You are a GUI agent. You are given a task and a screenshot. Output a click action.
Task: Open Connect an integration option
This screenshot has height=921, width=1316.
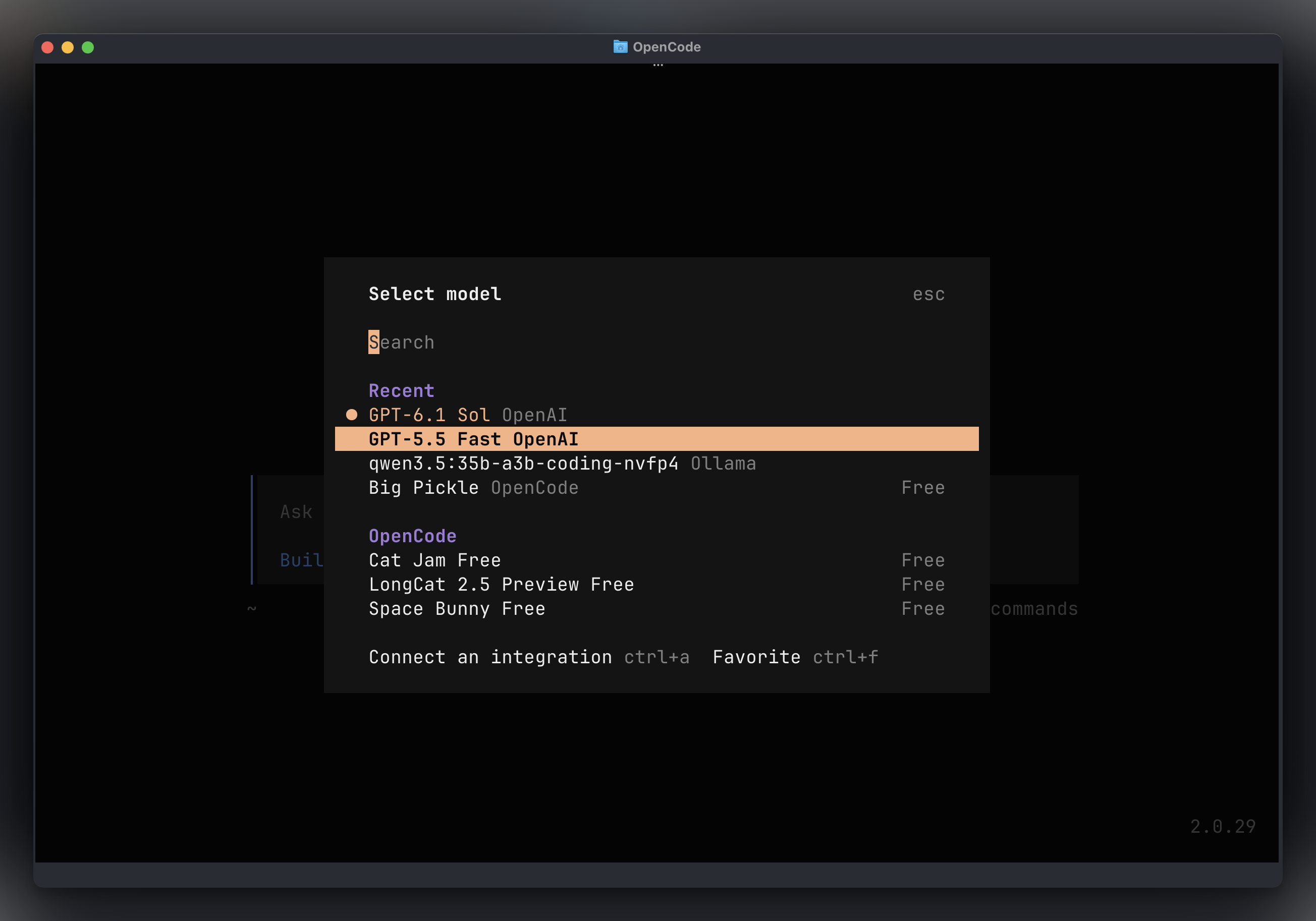528,657
